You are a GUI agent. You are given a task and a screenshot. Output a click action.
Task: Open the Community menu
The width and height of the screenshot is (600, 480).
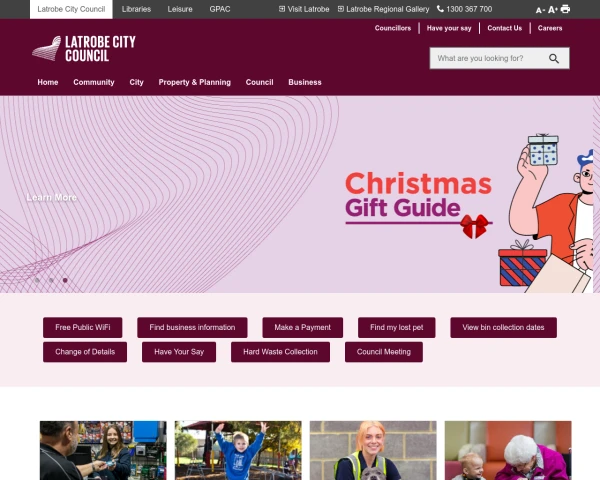[x=94, y=82]
